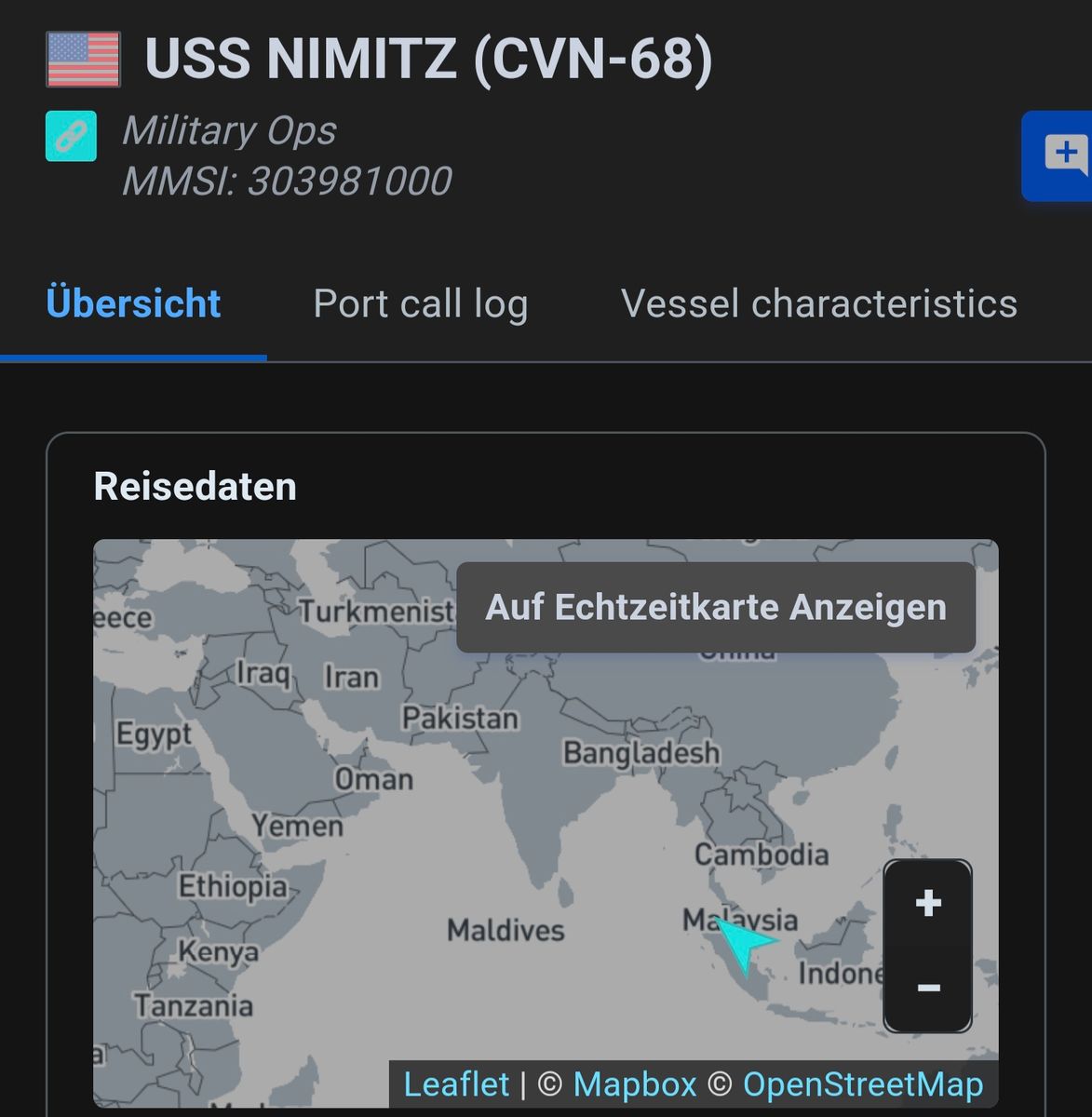Click the USS NIMITZ (CVN-68) title

[428, 59]
